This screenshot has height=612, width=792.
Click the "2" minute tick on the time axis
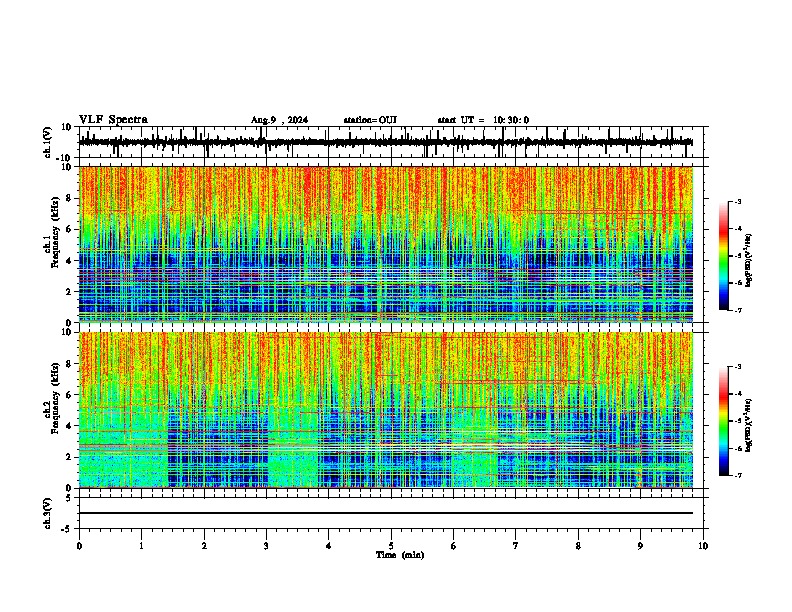[204, 546]
